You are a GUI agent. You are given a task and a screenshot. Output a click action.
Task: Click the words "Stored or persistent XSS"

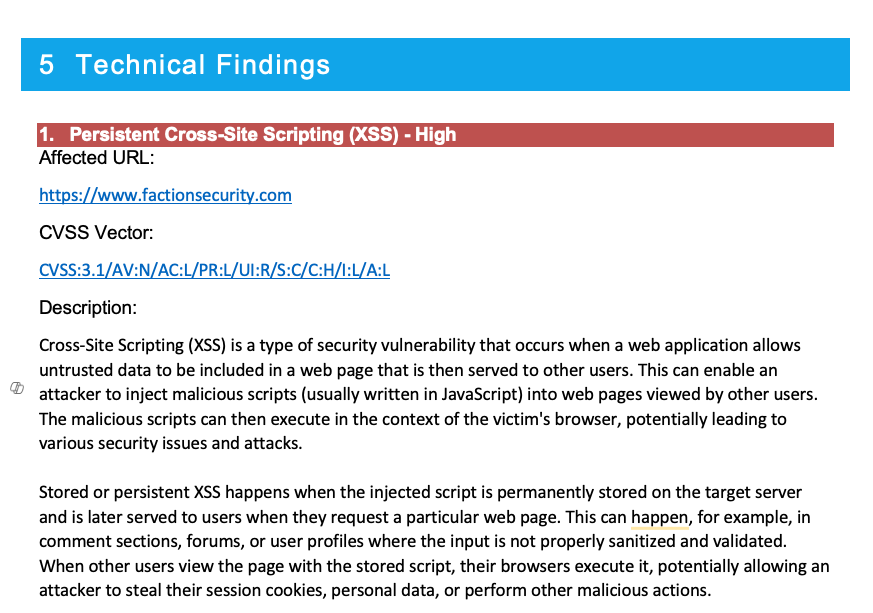pyautogui.click(x=130, y=493)
